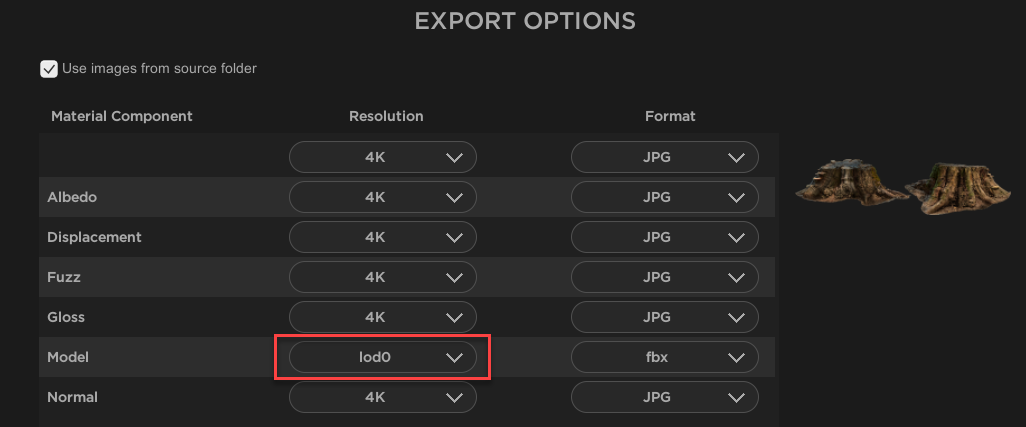Open the Model fbx format dropdown
1026x427 pixels.
(665, 358)
